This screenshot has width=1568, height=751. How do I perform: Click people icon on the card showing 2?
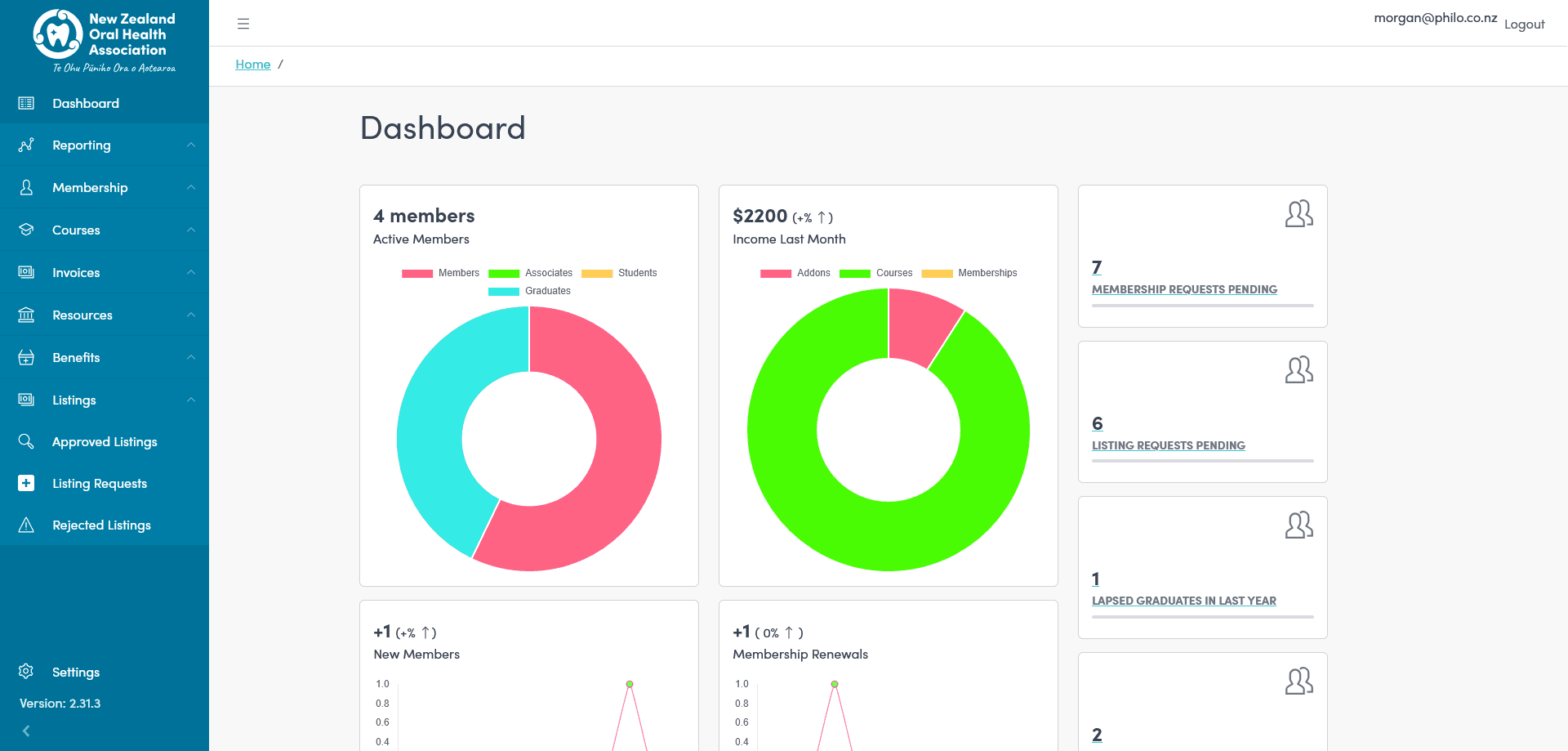pyautogui.click(x=1298, y=682)
